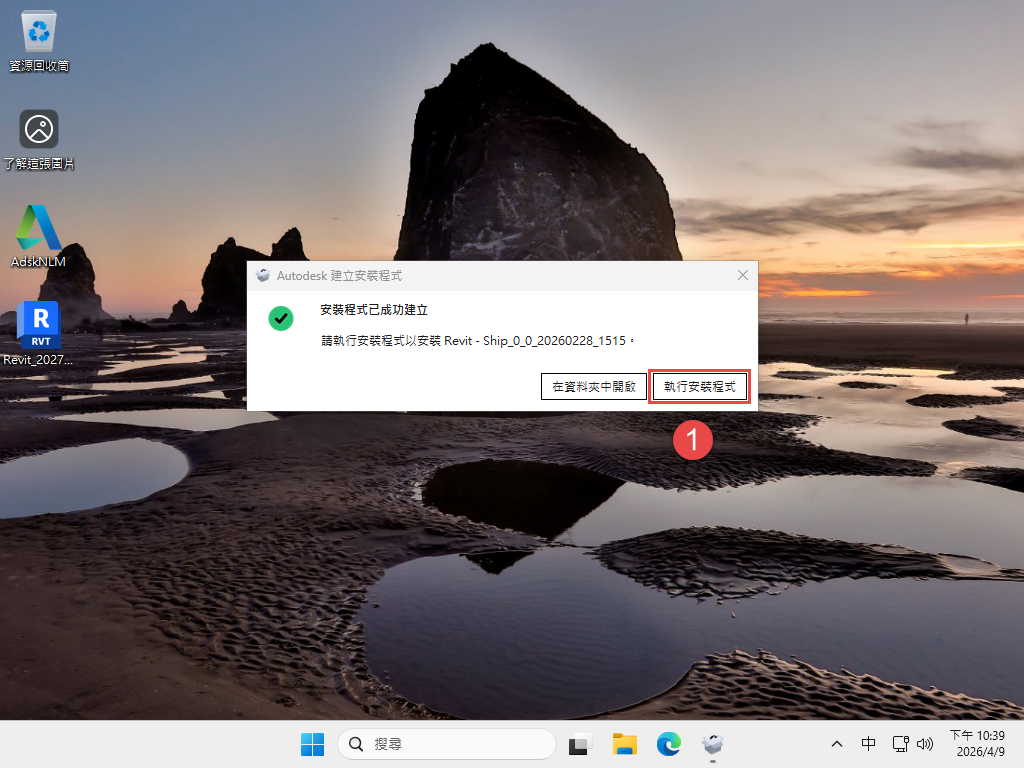Click the green success checkmark icon
Screen dimensions: 1024x768
click(x=281, y=319)
